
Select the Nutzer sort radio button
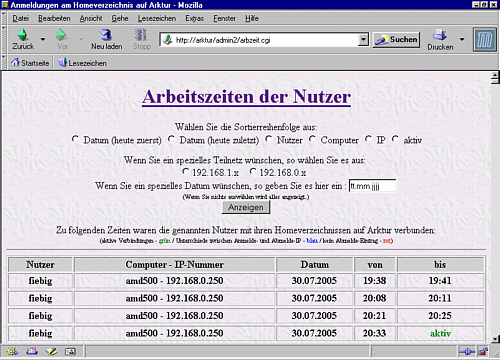click(x=269, y=139)
